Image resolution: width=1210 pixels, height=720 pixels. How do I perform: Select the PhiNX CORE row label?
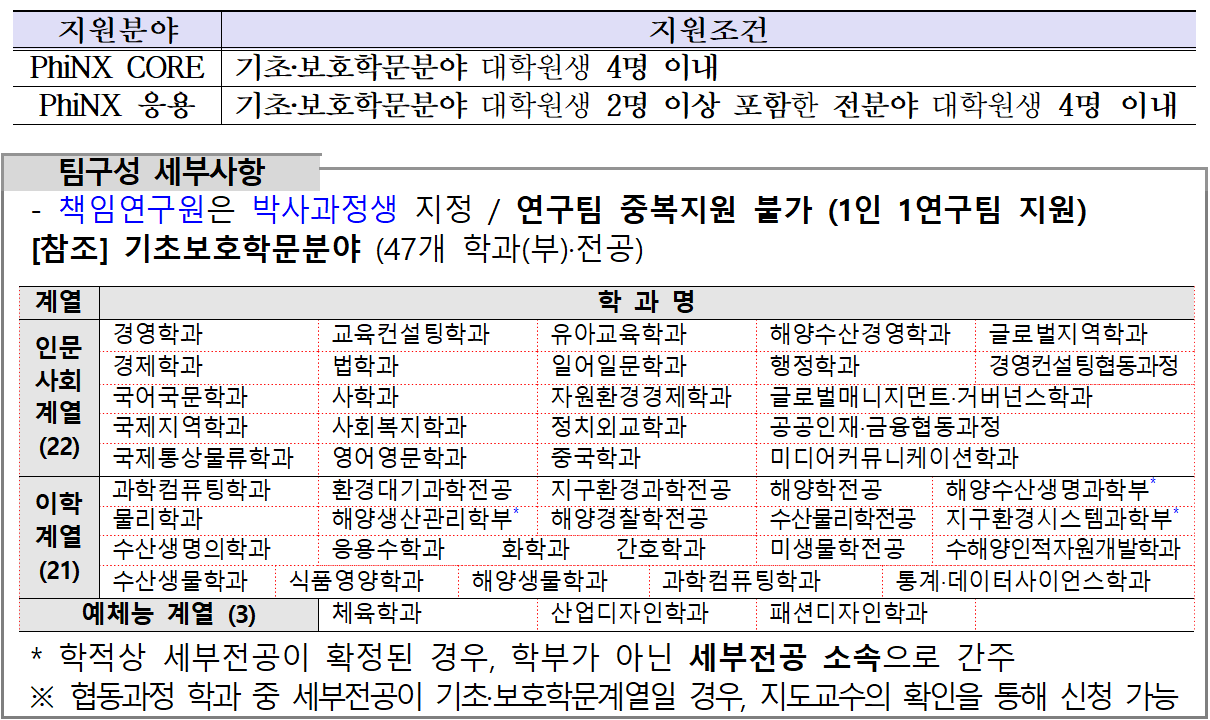pyautogui.click(x=118, y=68)
